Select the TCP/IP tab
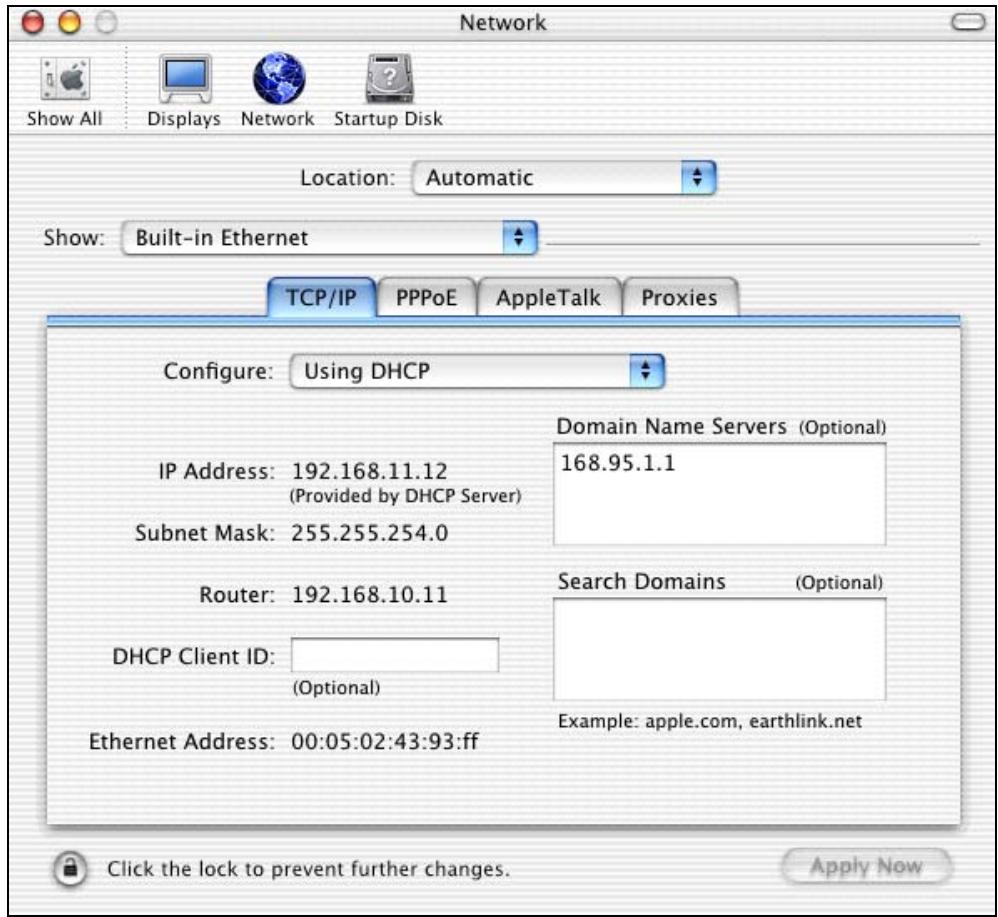This screenshot has width=998, height=917. pyautogui.click(x=322, y=299)
